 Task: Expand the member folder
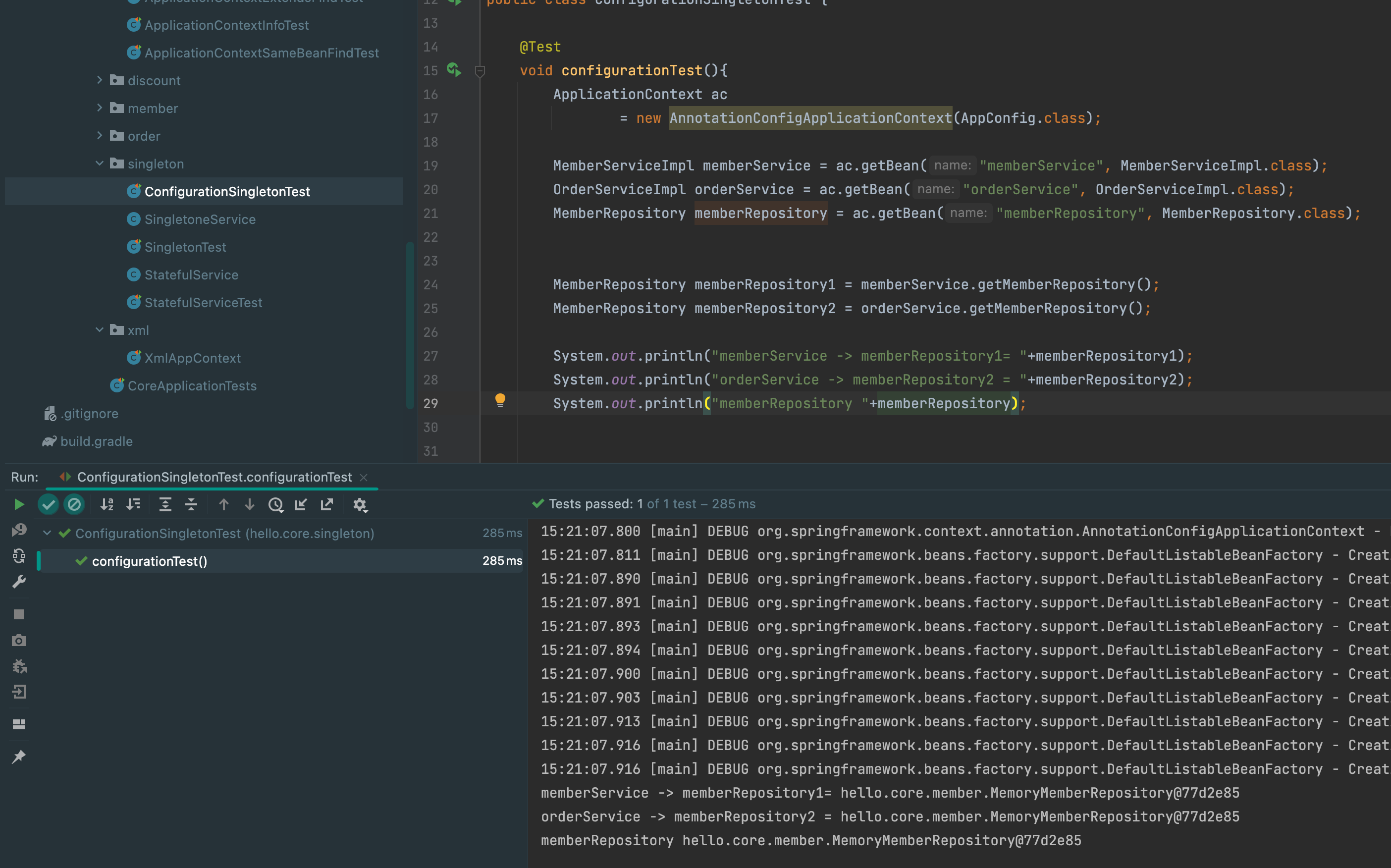(x=99, y=108)
